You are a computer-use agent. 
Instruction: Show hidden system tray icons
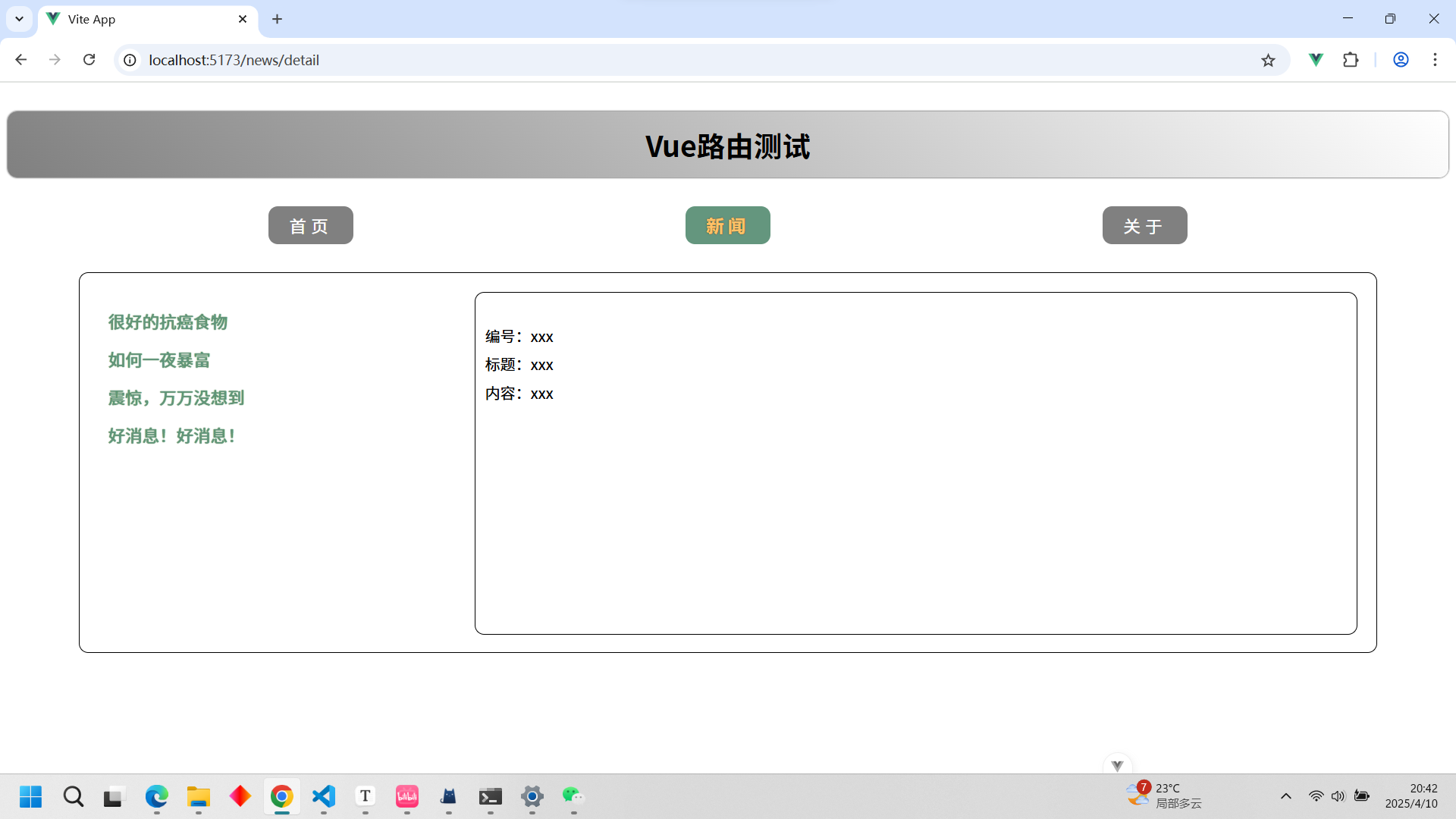pyautogui.click(x=1285, y=796)
